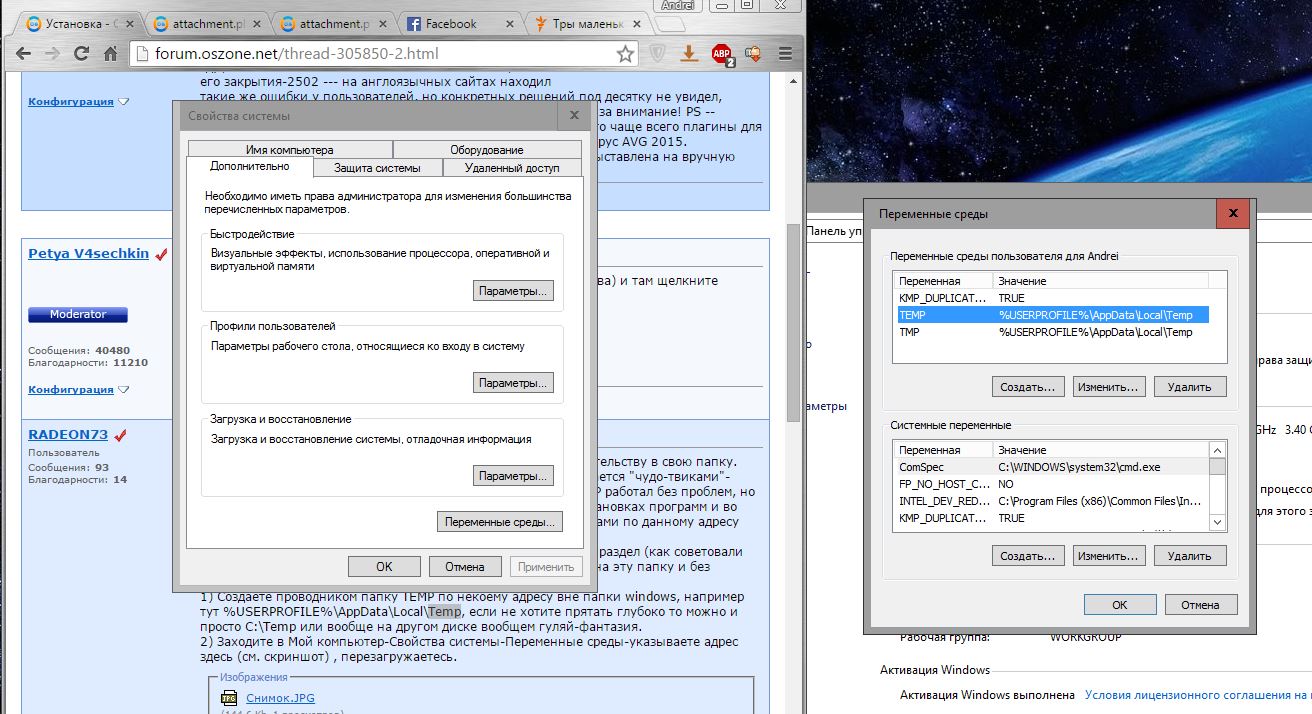Open the Снимок.JPG attachment link

(279, 698)
